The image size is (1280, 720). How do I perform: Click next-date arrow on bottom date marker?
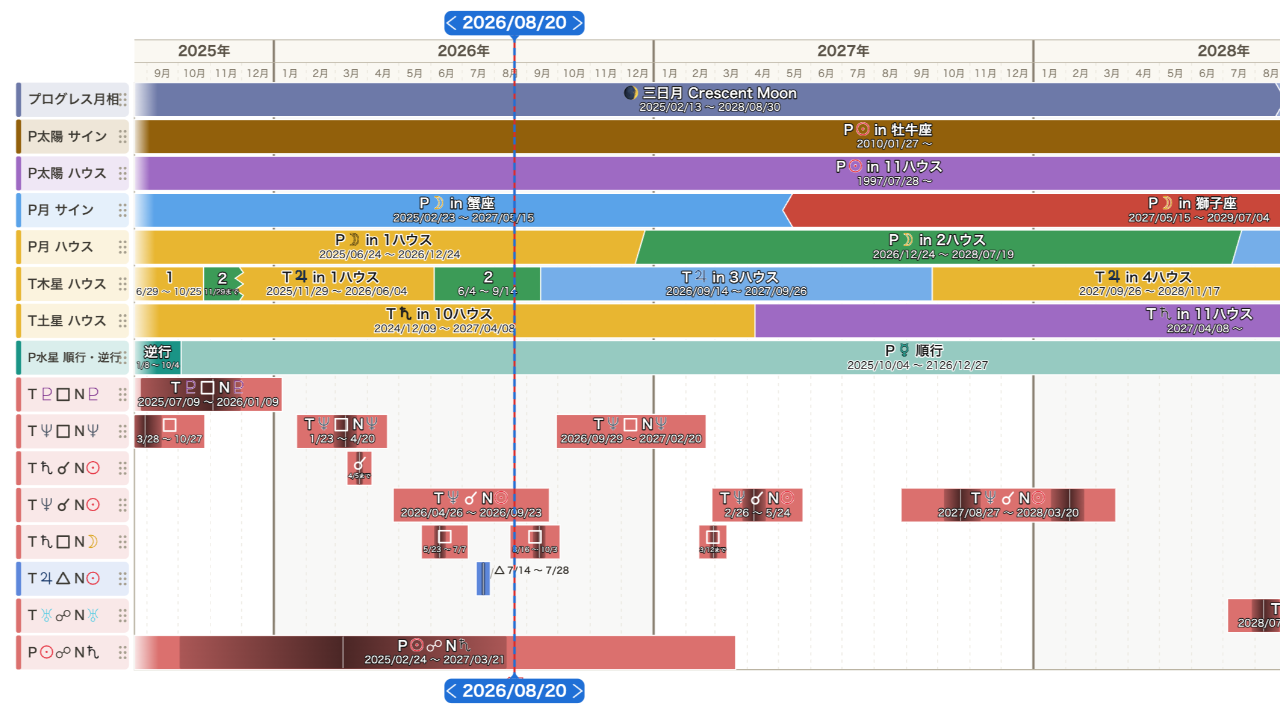click(576, 691)
